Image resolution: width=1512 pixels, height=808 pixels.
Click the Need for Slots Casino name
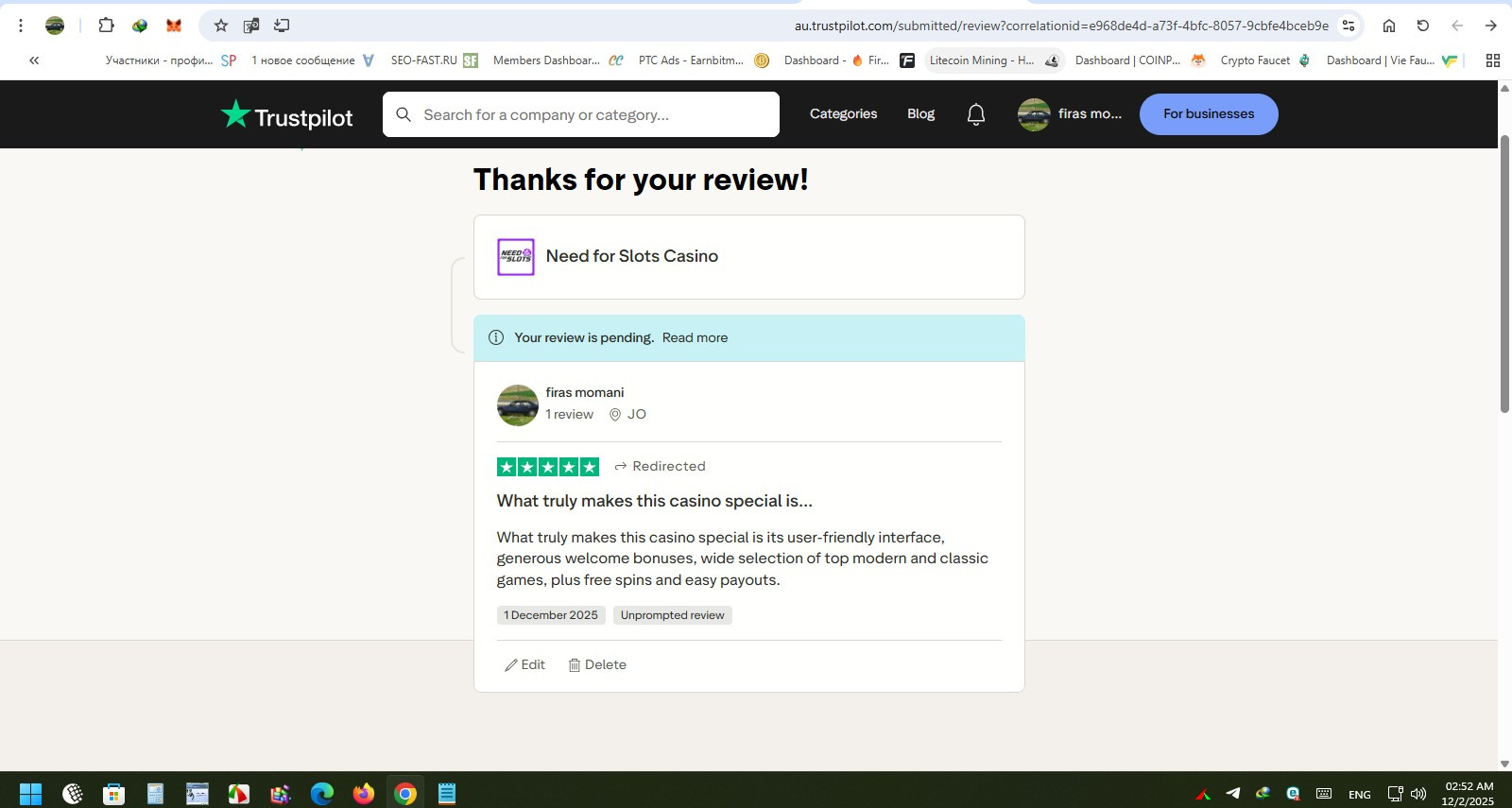pyautogui.click(x=631, y=256)
